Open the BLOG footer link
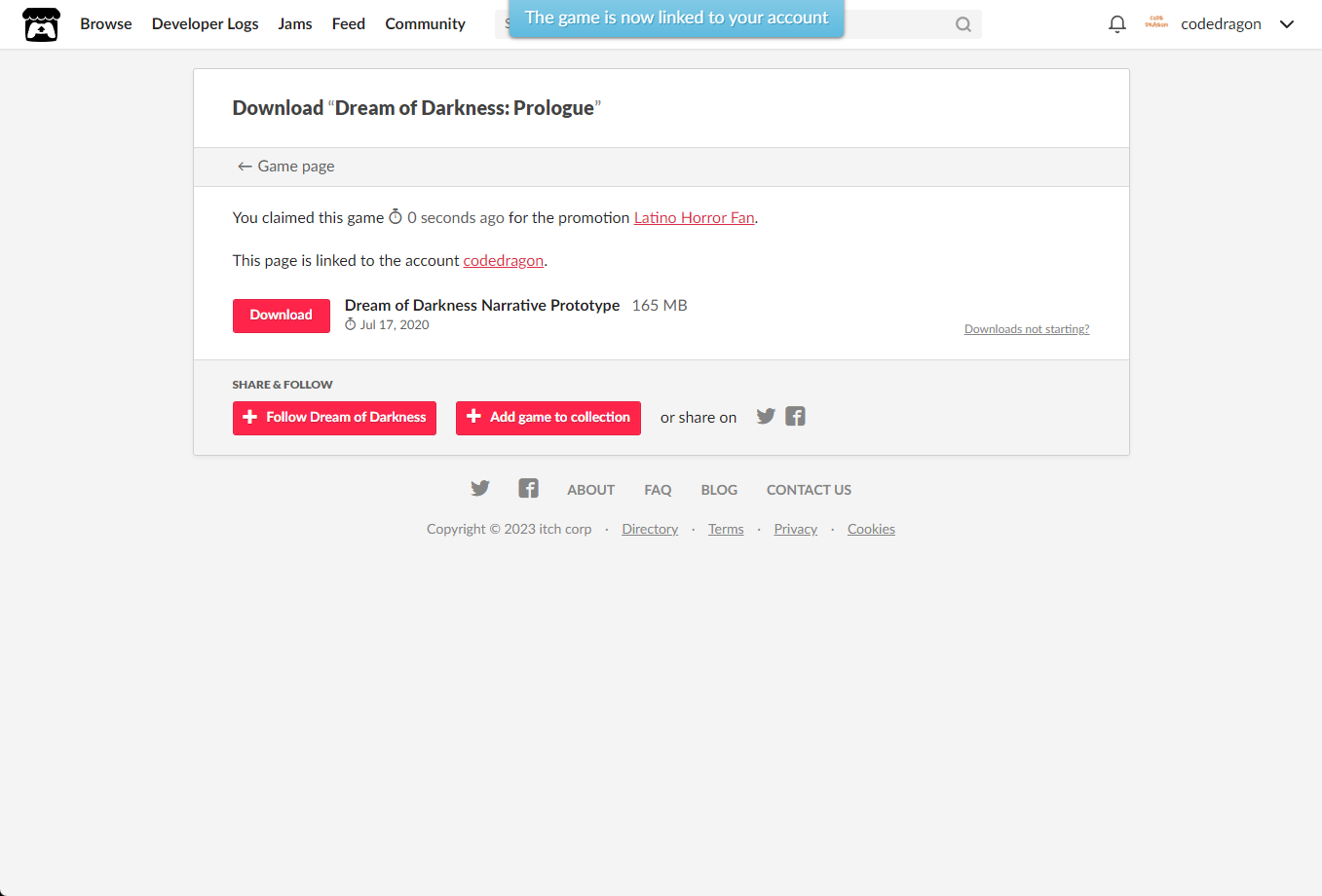Viewport: 1322px width, 896px height. 719,490
